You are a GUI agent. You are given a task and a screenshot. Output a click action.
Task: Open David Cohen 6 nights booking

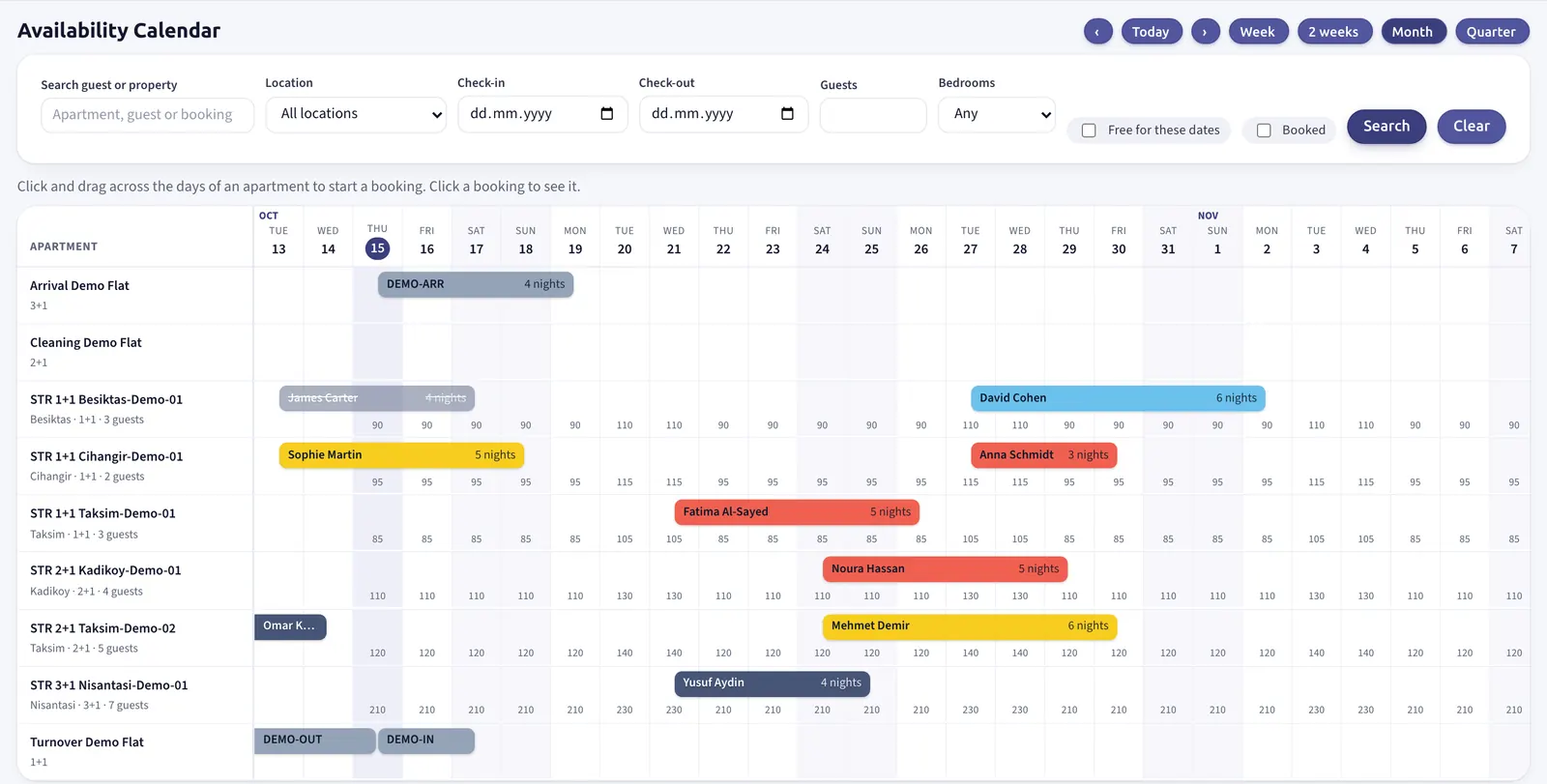point(1118,398)
